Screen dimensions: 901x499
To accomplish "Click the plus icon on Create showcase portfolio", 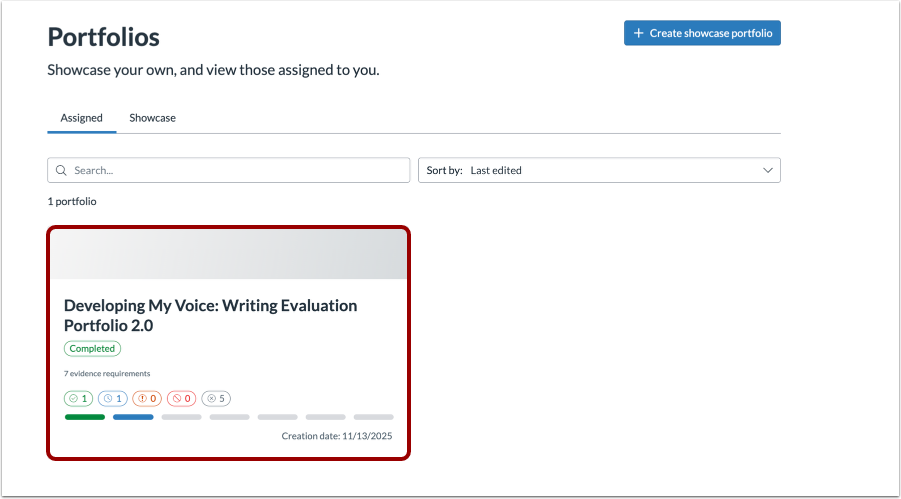I will click(x=638, y=33).
